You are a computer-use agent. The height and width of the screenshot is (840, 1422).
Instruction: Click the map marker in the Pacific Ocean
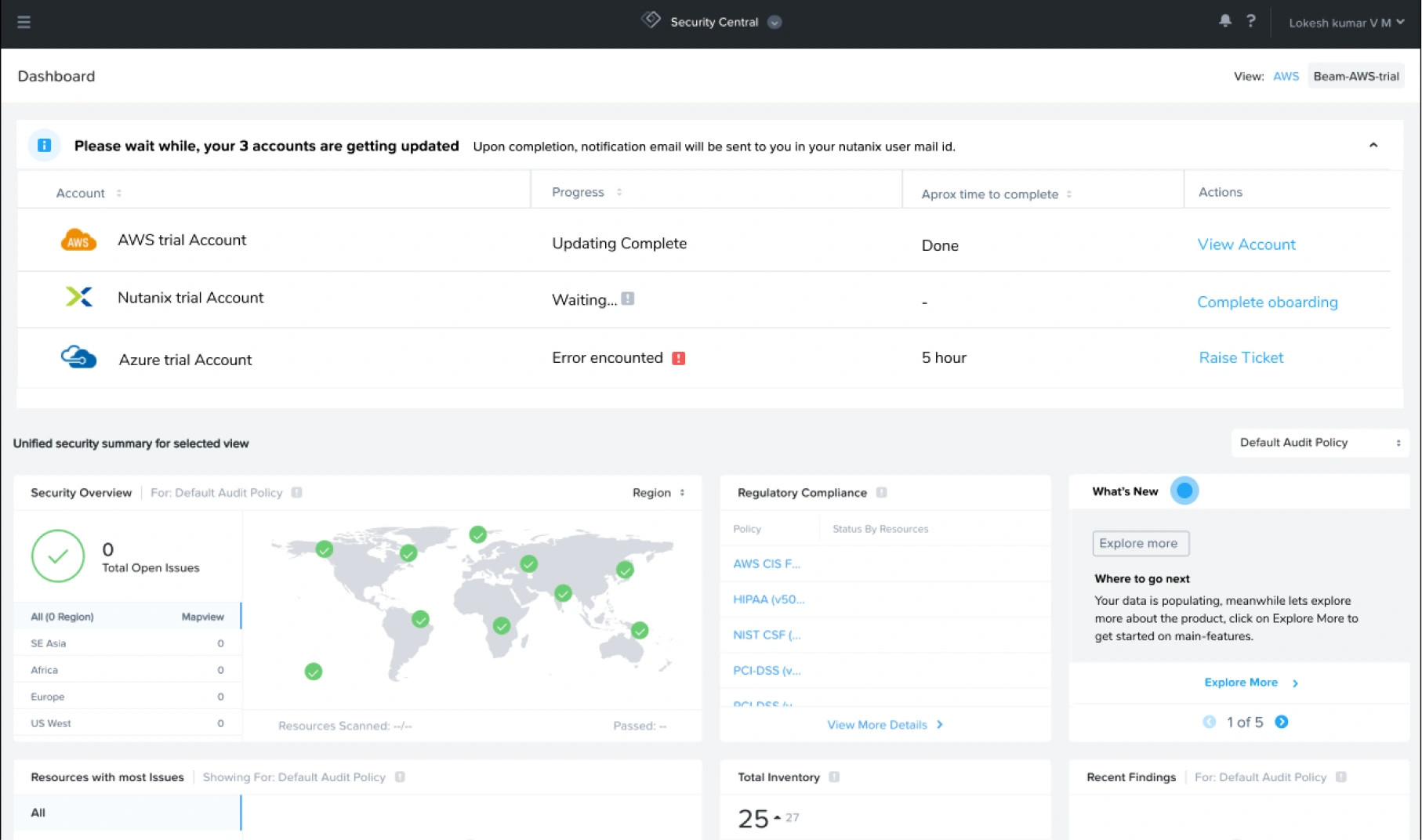tap(314, 672)
